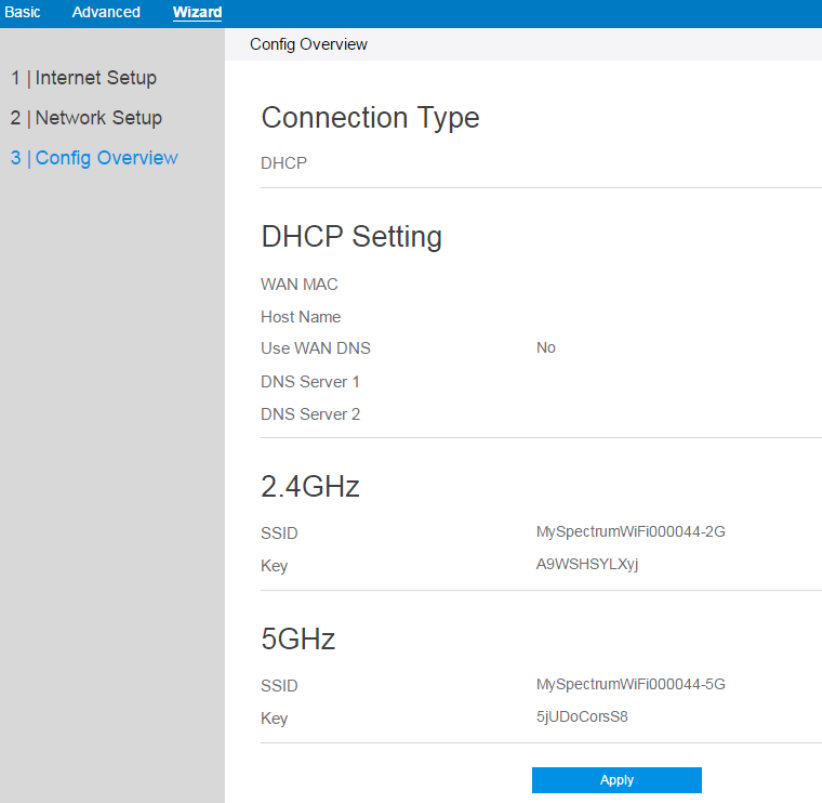Click the Config Overview page title bar

click(309, 44)
